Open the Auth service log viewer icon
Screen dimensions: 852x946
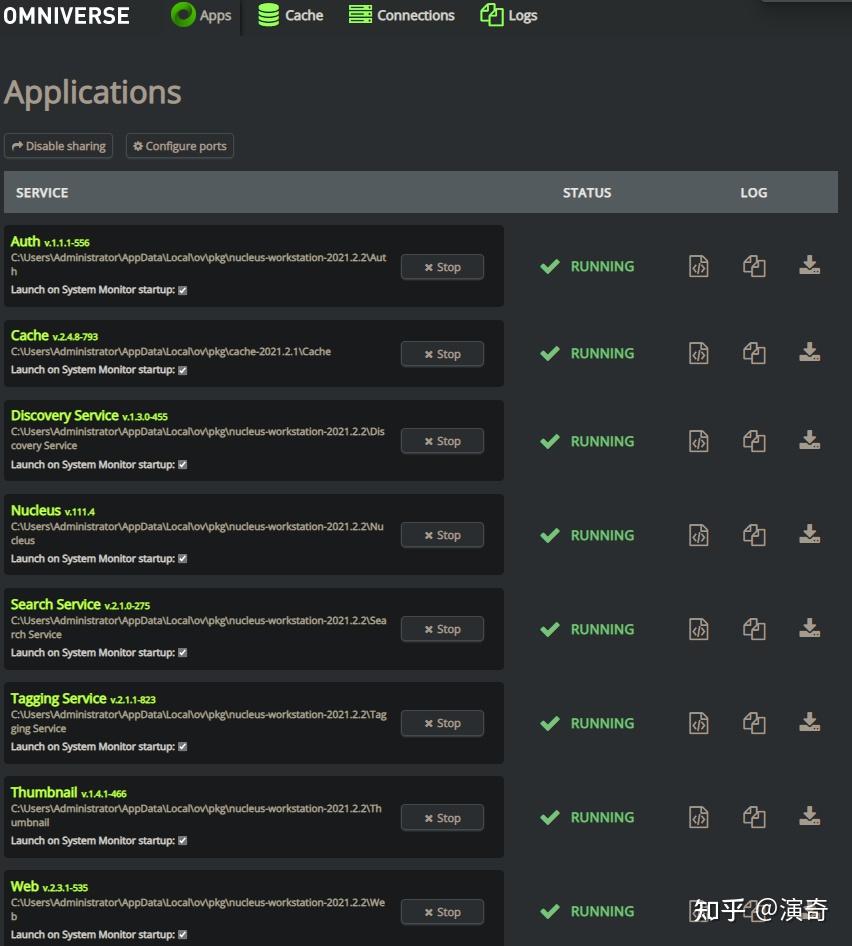coord(699,267)
